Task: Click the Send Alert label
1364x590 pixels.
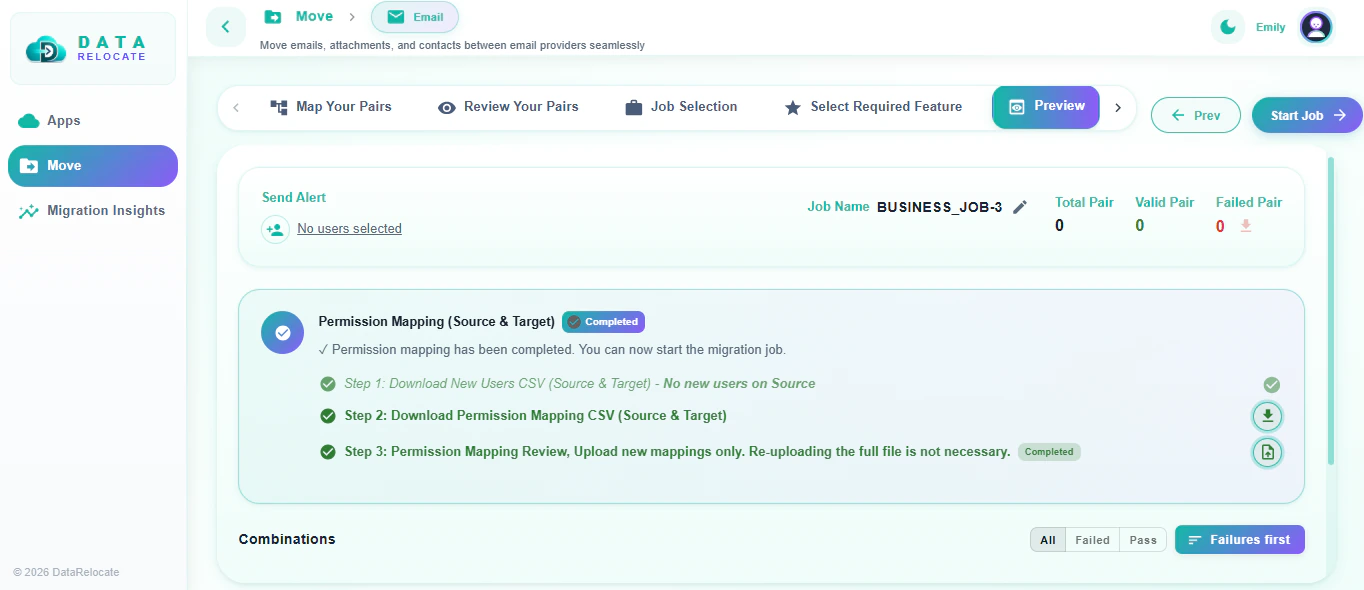Action: point(294,198)
